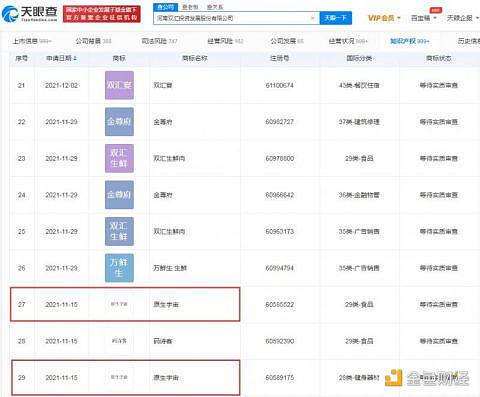The height and width of the screenshot is (397, 480).
Task: Click the red banner beside the logo
Action: pos(102,14)
